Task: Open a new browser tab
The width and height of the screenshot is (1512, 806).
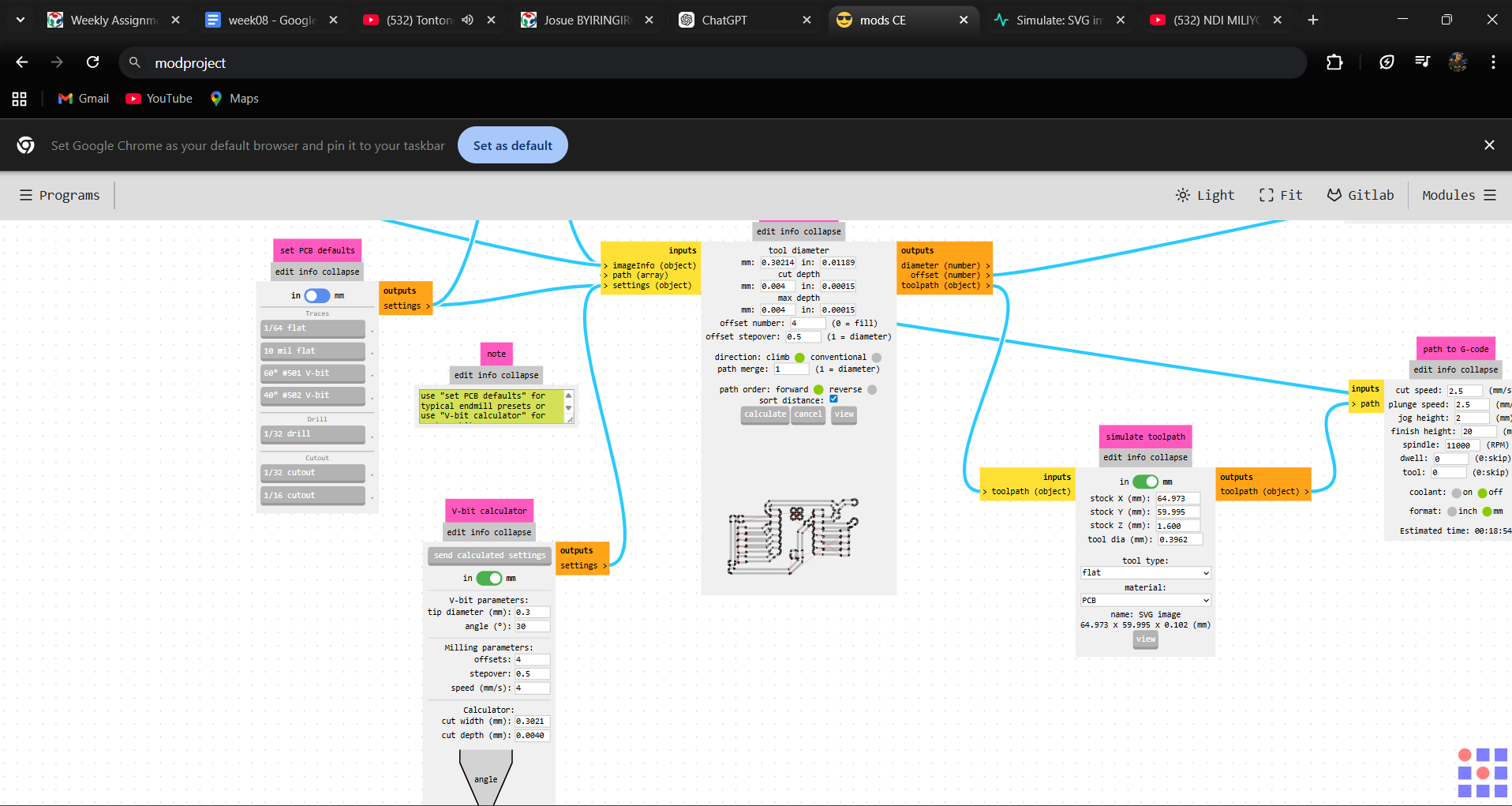Action: coord(1313,20)
